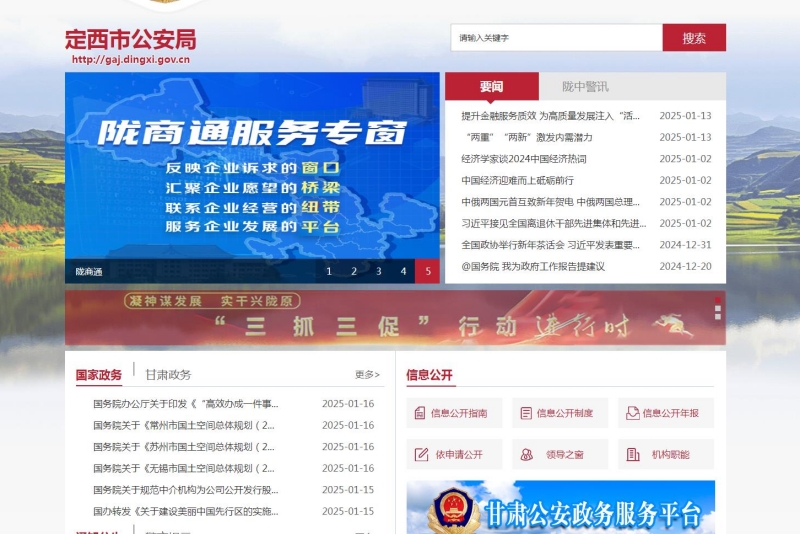Click the 依申请公开 pencil icon
Image resolution: width=800 pixels, height=534 pixels.
[421, 454]
